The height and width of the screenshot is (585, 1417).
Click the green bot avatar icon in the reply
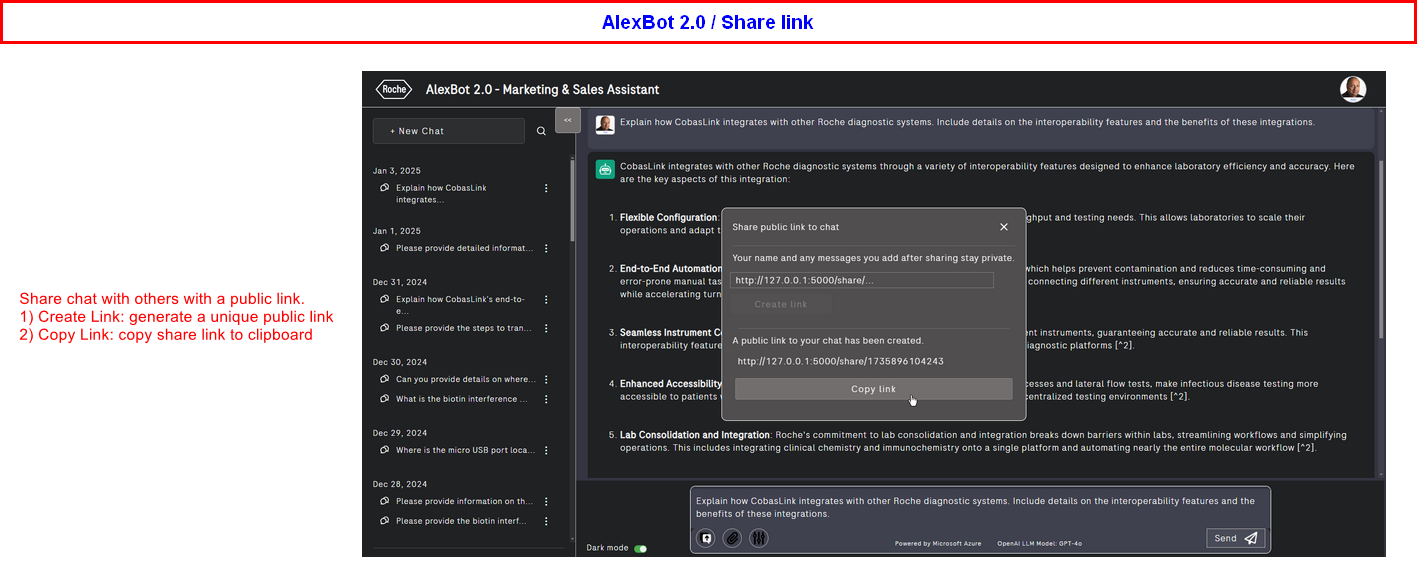[605, 169]
